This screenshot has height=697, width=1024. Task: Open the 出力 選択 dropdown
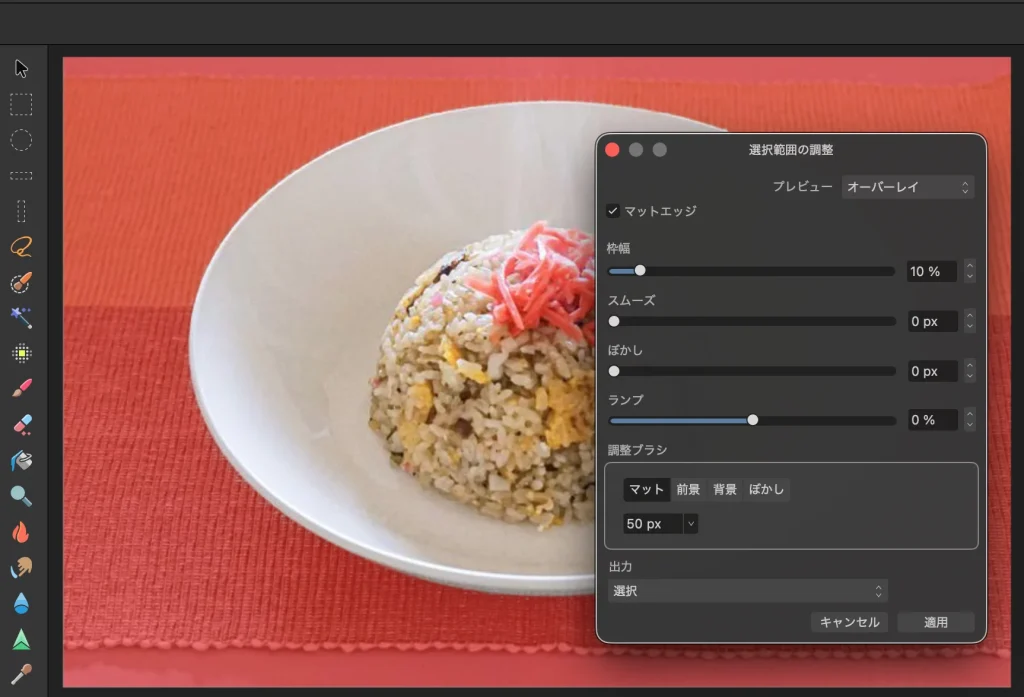[x=747, y=591]
